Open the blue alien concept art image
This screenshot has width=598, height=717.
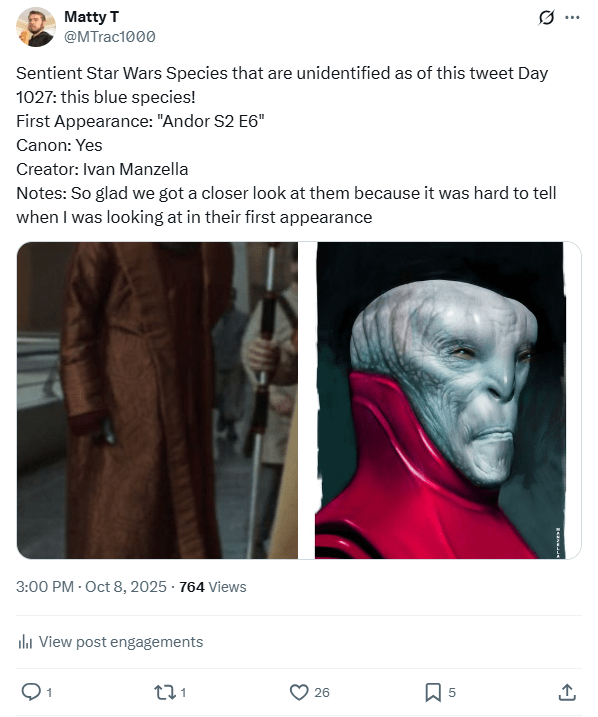tap(448, 400)
